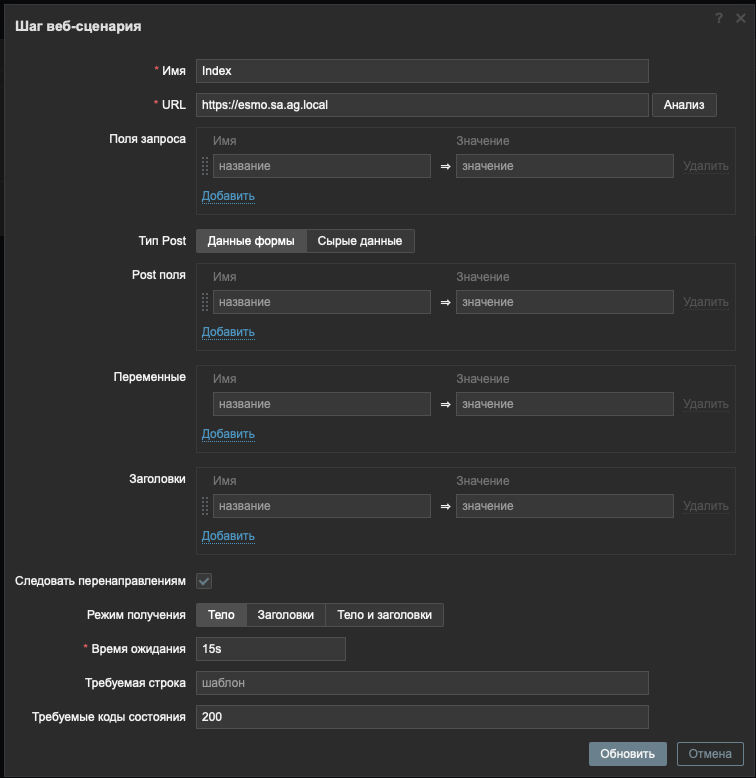Click the 'Обновить' button
This screenshot has width=756, height=778.
tap(627, 754)
